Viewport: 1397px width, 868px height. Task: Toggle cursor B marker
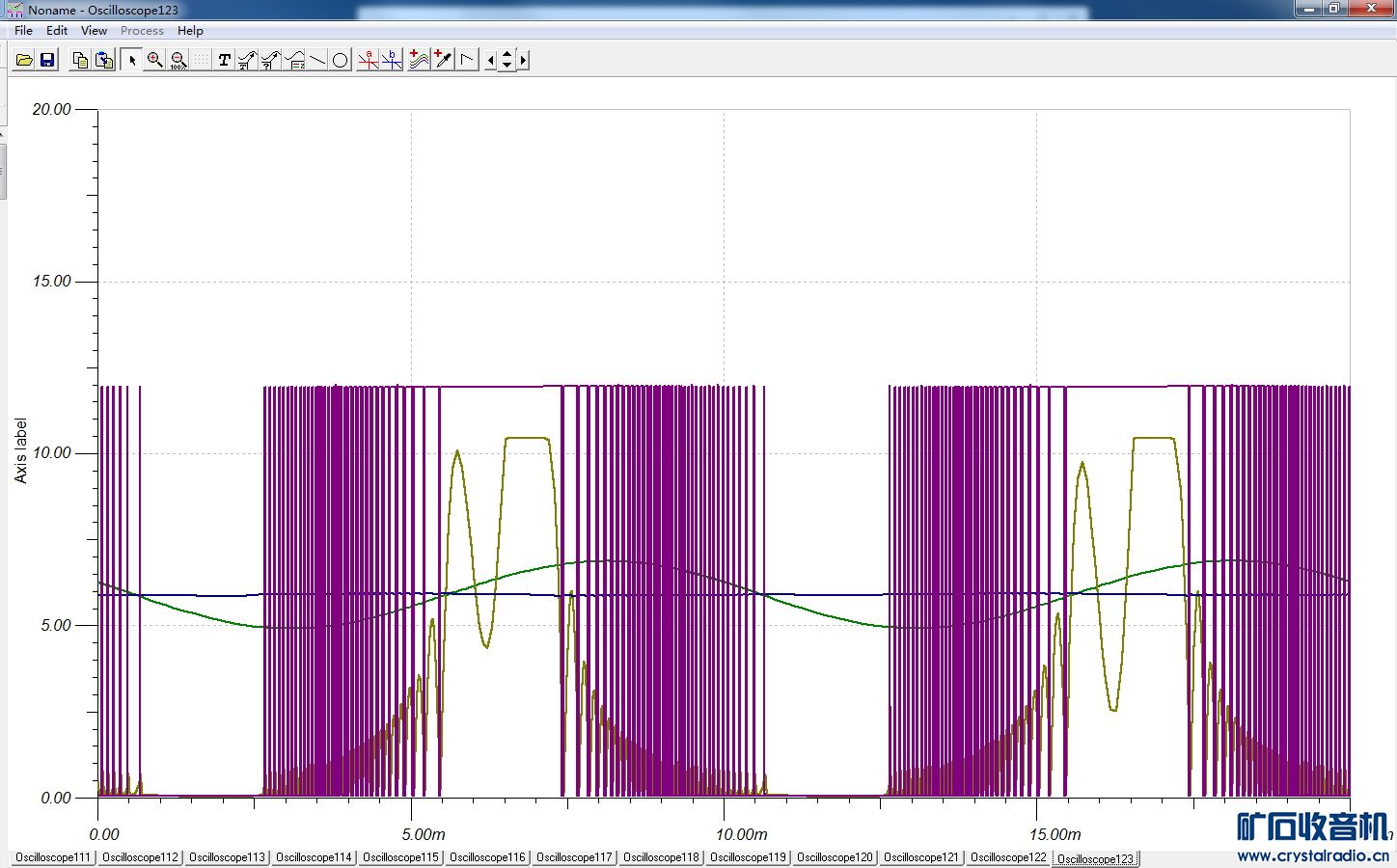click(392, 60)
